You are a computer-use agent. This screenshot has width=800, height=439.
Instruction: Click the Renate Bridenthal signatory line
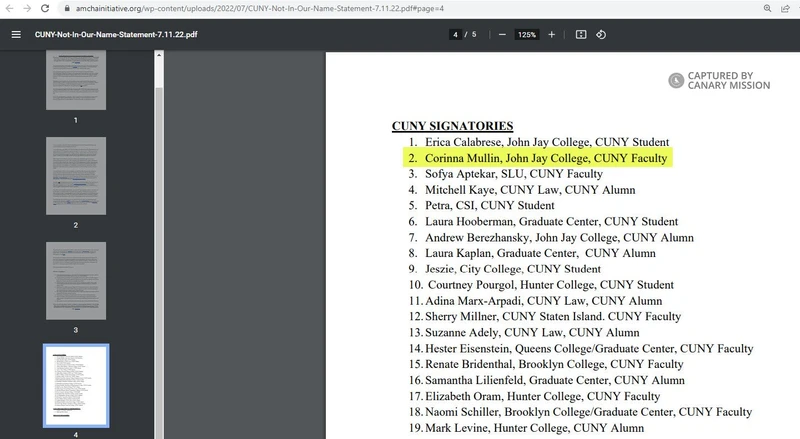[546, 364]
